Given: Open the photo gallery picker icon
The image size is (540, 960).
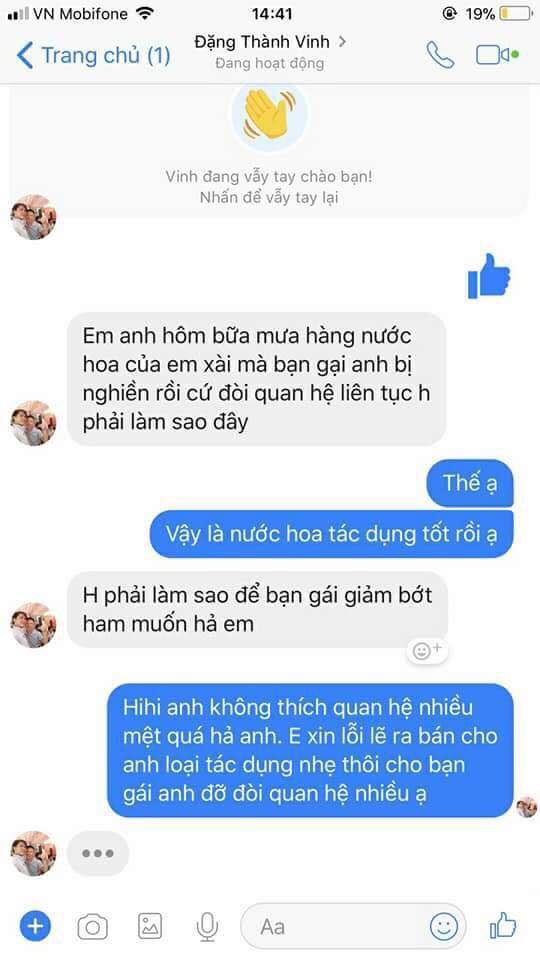Looking at the screenshot, I should point(150,926).
